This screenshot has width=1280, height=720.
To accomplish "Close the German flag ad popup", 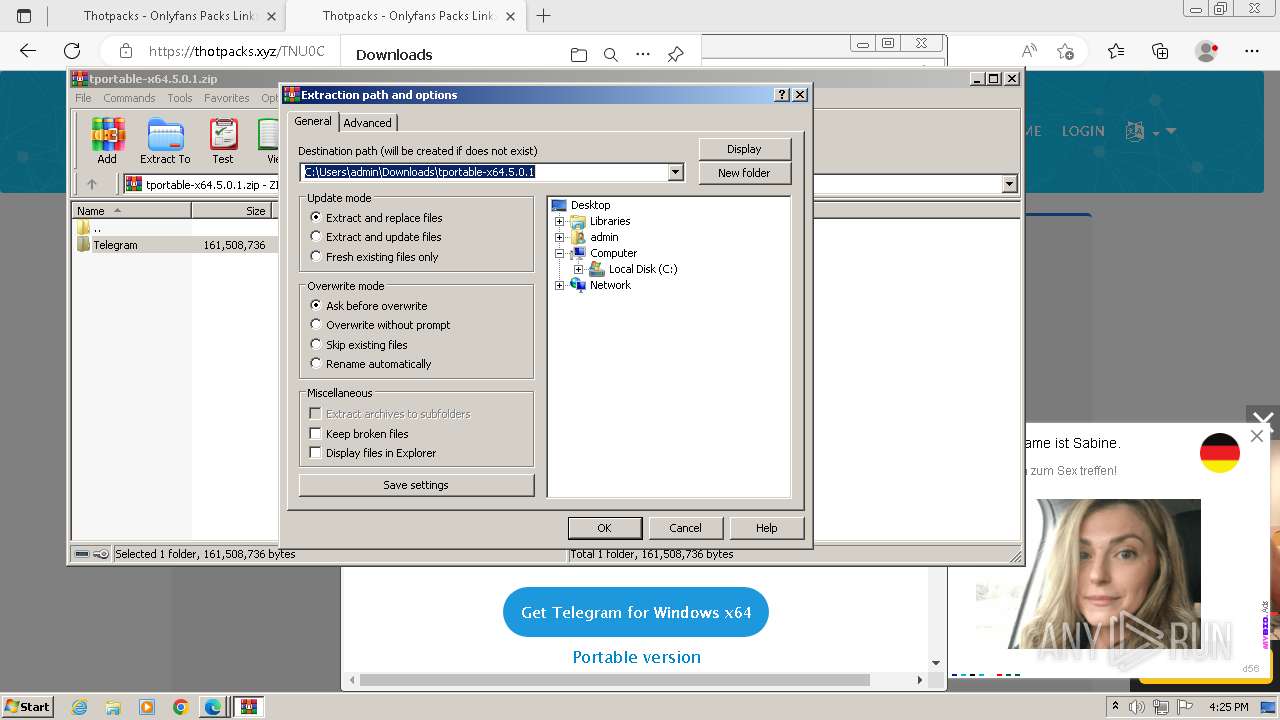I will [x=1257, y=436].
